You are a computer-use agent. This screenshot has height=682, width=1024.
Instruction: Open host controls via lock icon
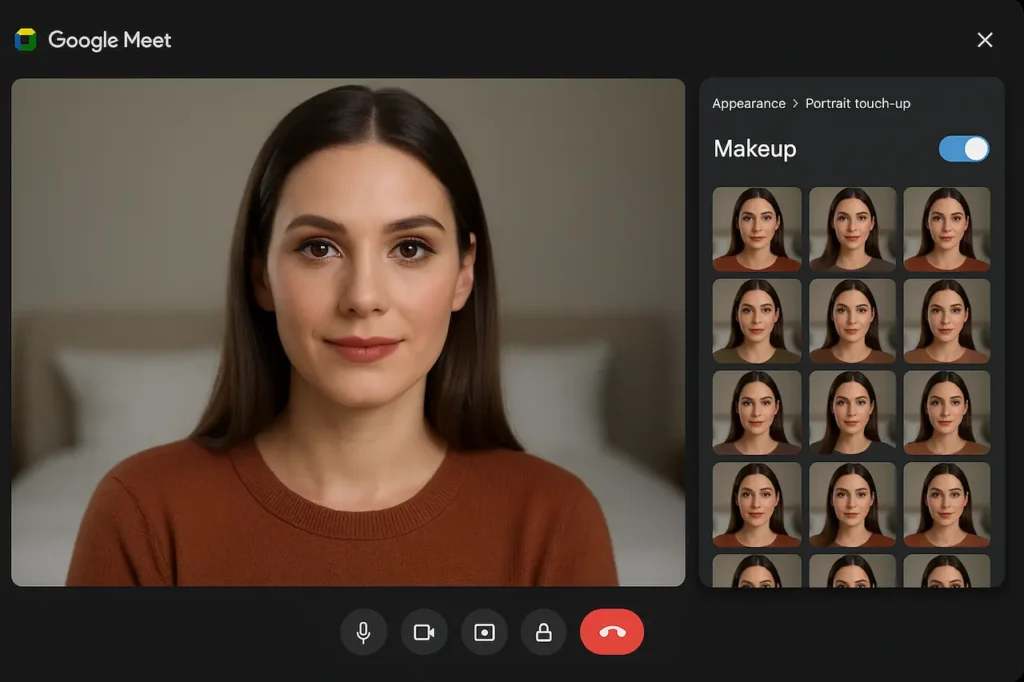(x=544, y=632)
